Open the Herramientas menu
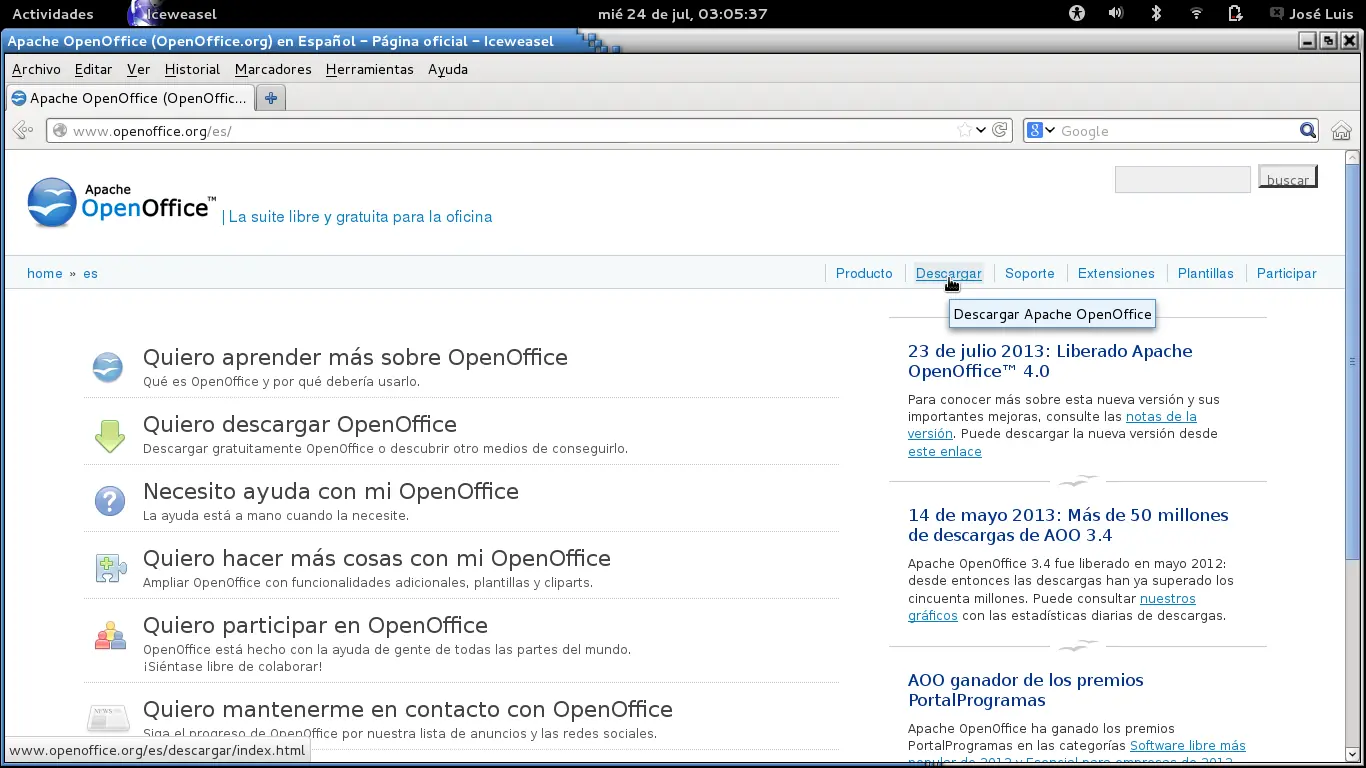 tap(369, 69)
